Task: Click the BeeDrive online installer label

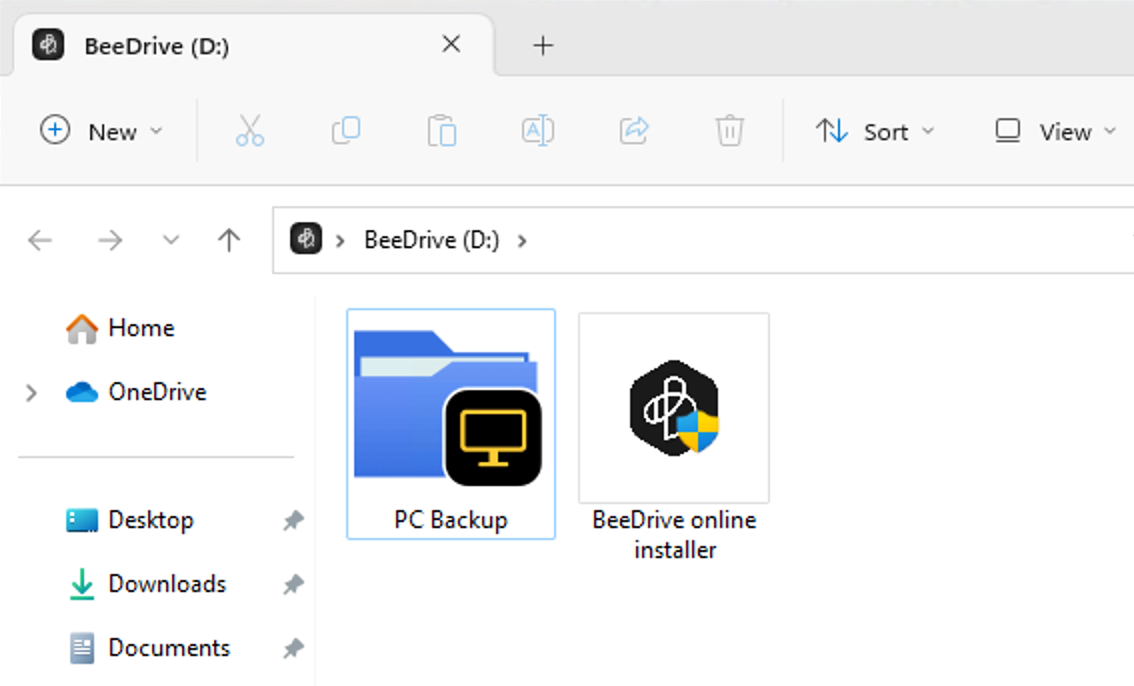Action: pos(674,535)
